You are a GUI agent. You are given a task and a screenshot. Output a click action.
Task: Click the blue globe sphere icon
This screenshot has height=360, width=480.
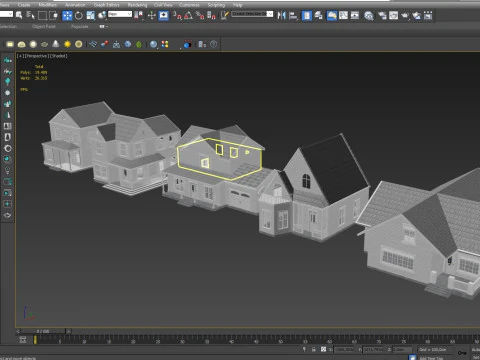(x=153, y=44)
